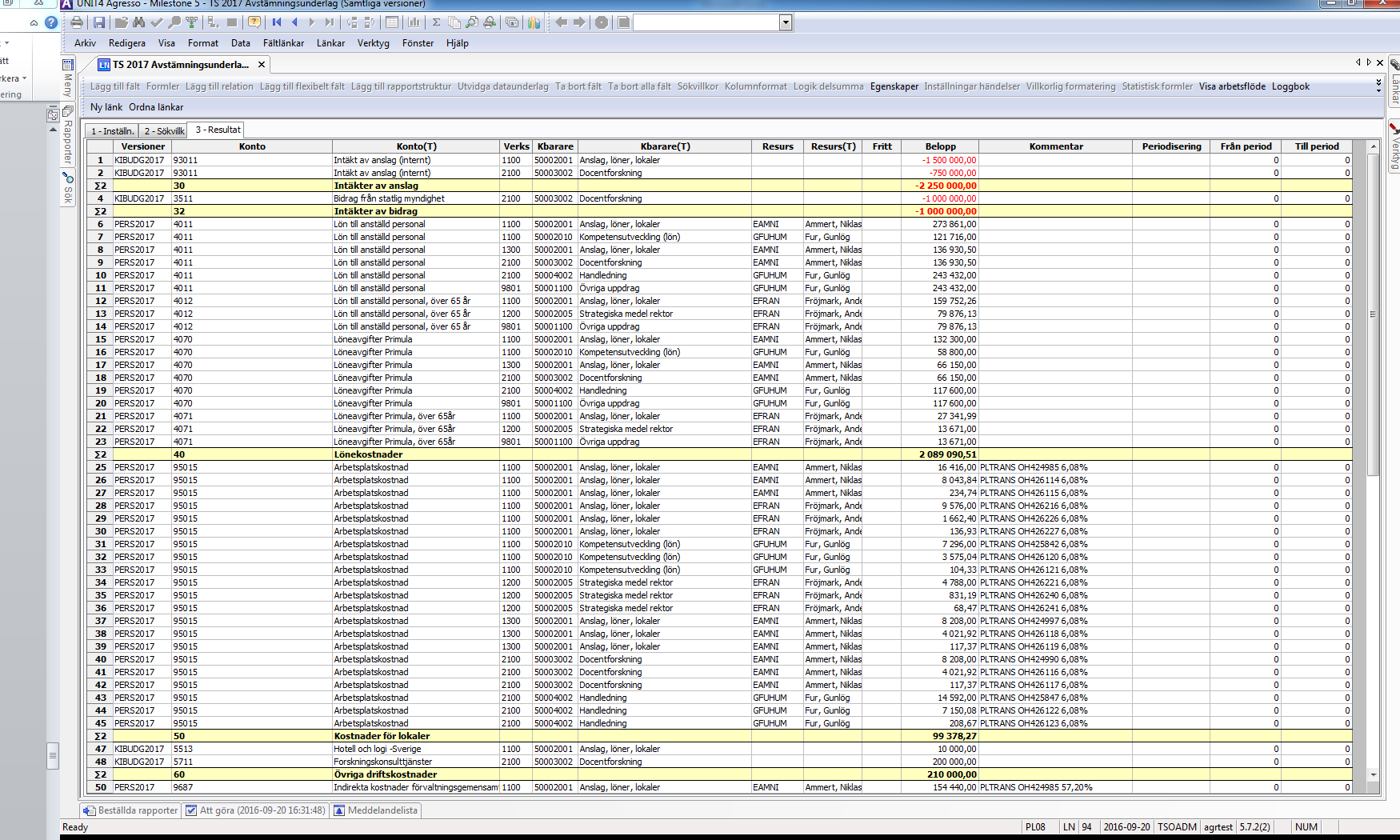The height and width of the screenshot is (840, 1400).
Task: Select the 'Bidrag från statlig myndighet' cell
Action: [x=416, y=198]
